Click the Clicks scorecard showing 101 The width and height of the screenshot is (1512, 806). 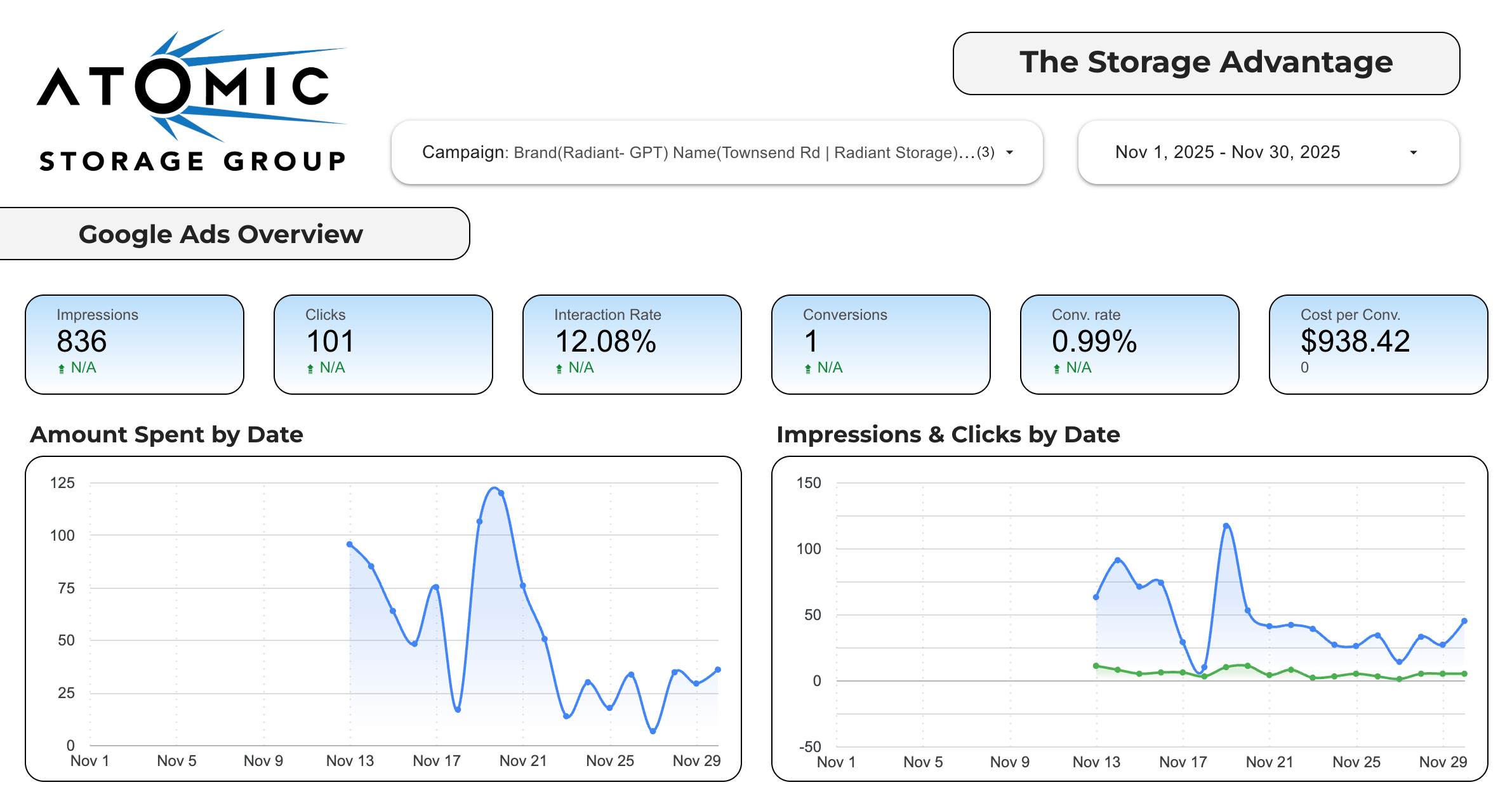(383, 344)
